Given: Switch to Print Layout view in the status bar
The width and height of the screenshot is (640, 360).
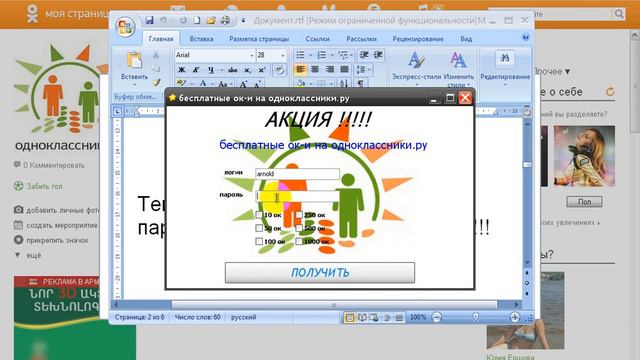Looking at the screenshot, I should point(349,318).
